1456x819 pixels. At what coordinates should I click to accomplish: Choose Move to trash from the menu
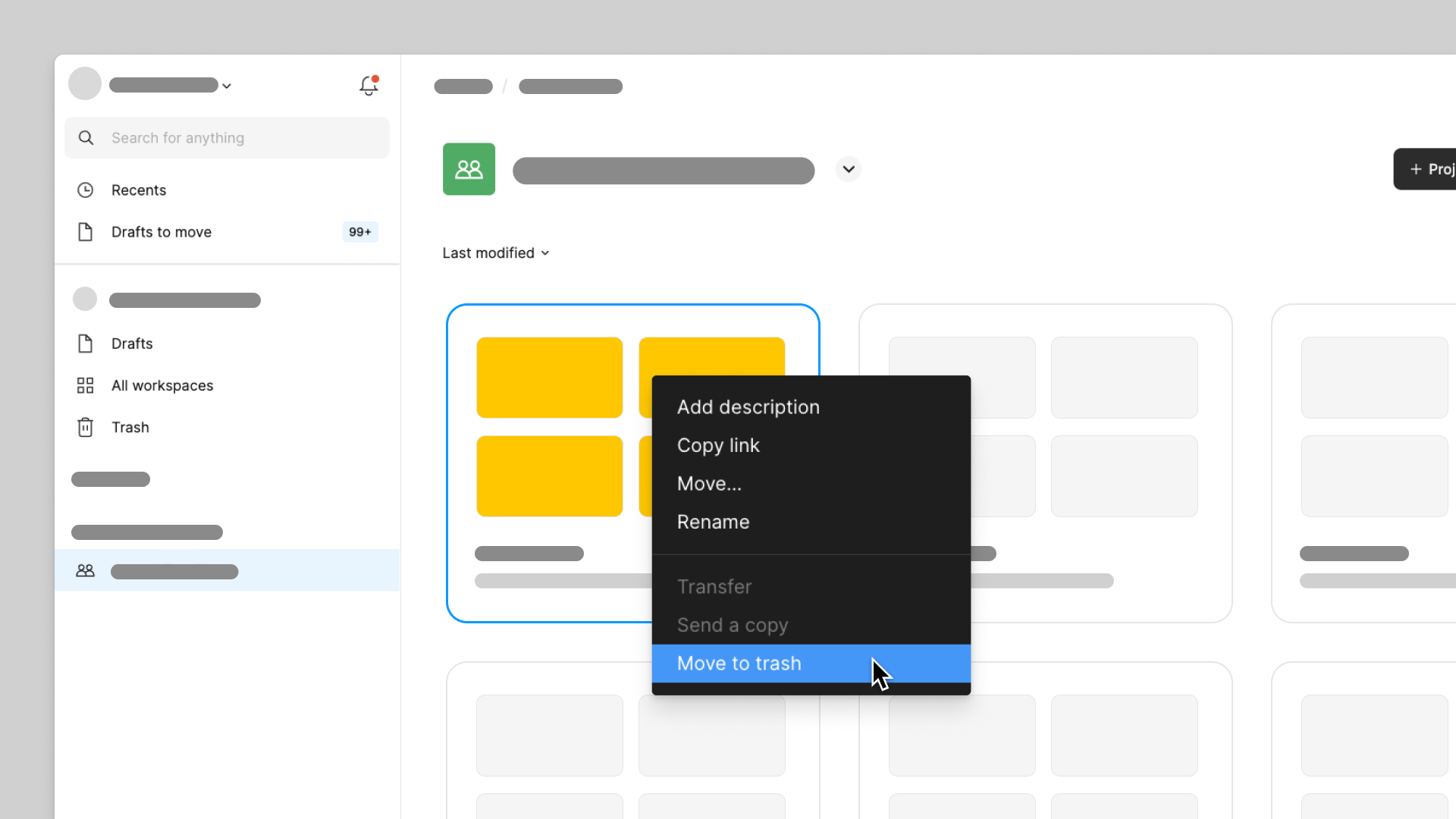tap(739, 663)
